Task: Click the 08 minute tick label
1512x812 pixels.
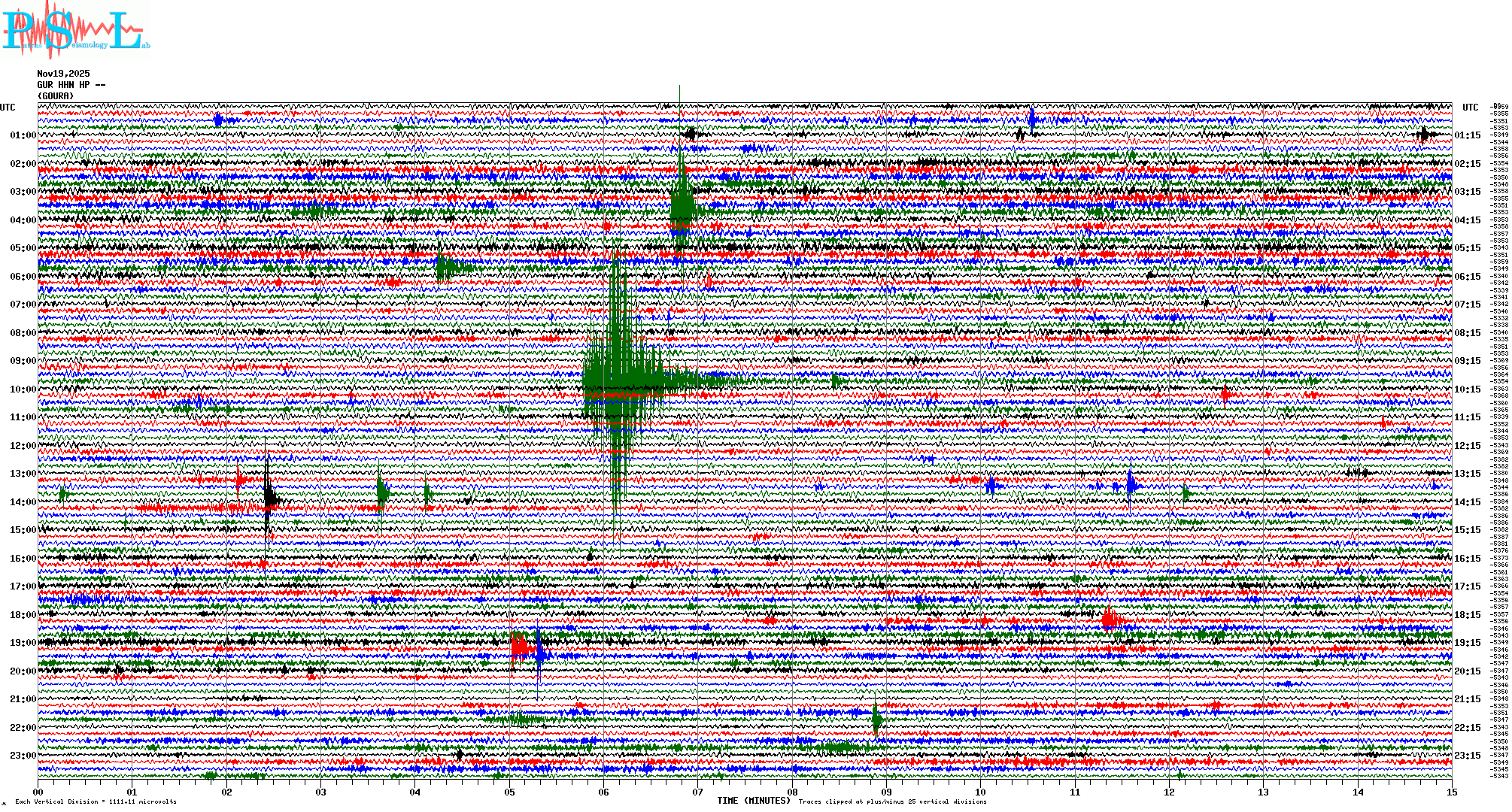Action: click(x=792, y=792)
